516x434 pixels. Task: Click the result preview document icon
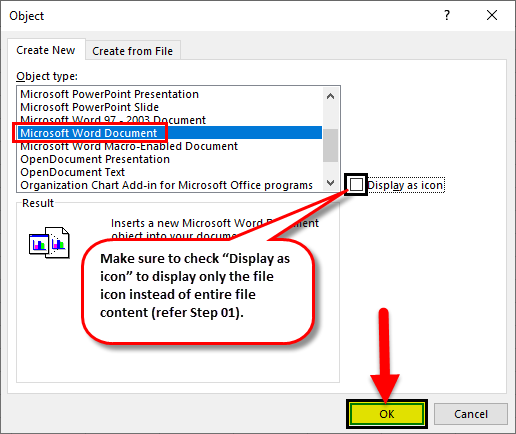pyautogui.click(x=49, y=243)
